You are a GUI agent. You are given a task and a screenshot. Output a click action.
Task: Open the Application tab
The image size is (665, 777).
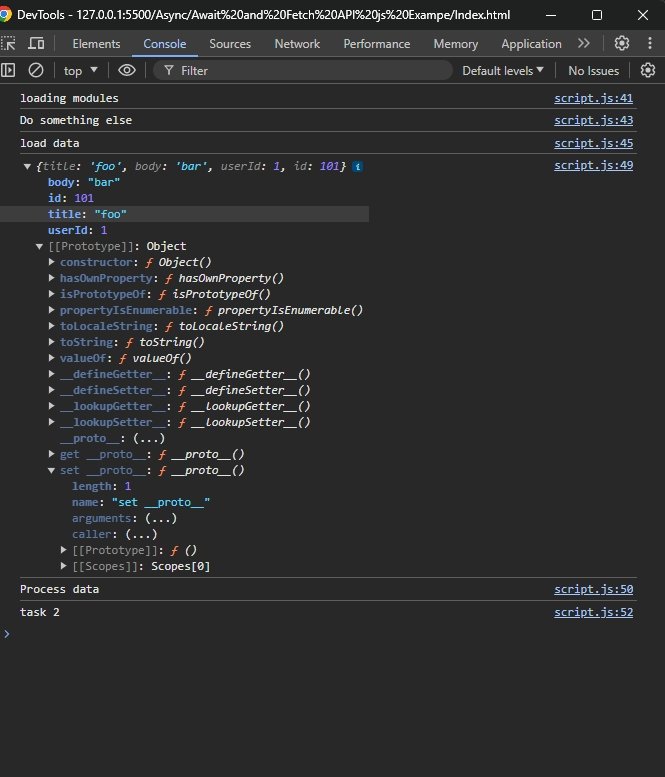pyautogui.click(x=531, y=44)
